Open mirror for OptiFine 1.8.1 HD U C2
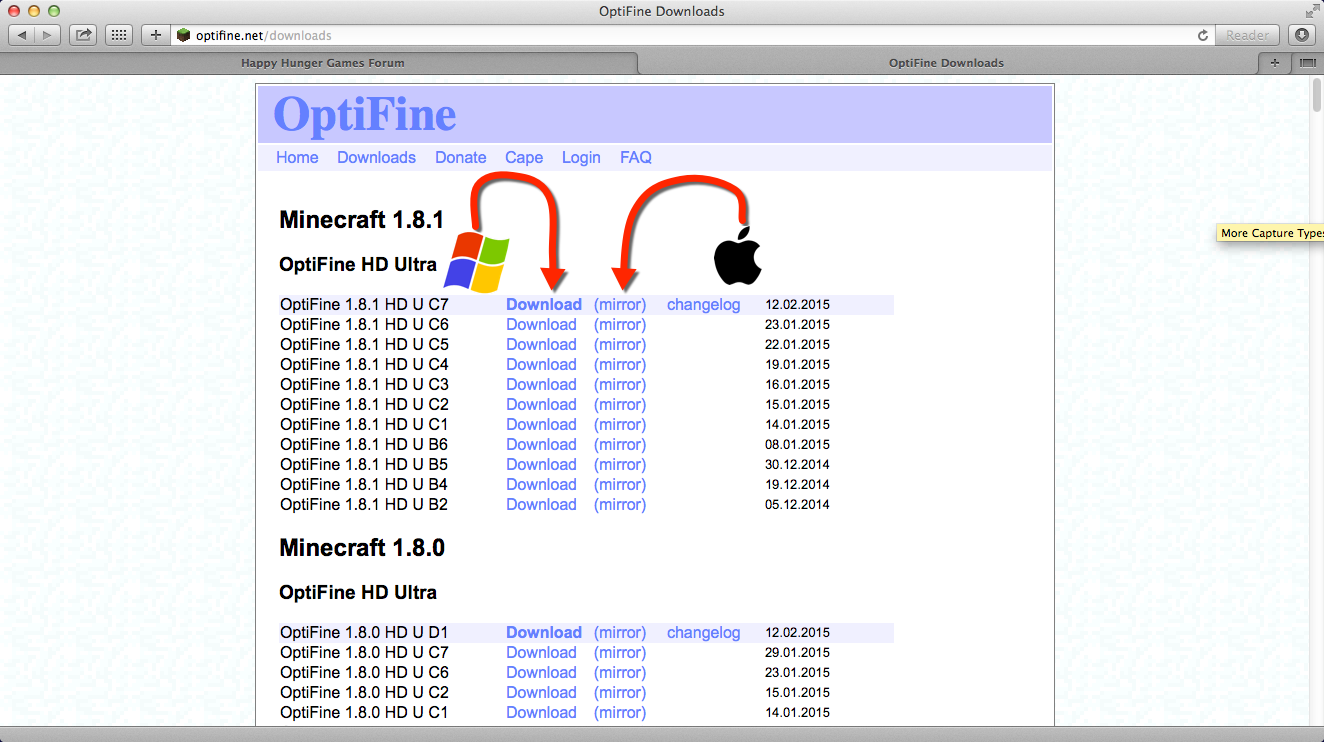 (x=620, y=405)
